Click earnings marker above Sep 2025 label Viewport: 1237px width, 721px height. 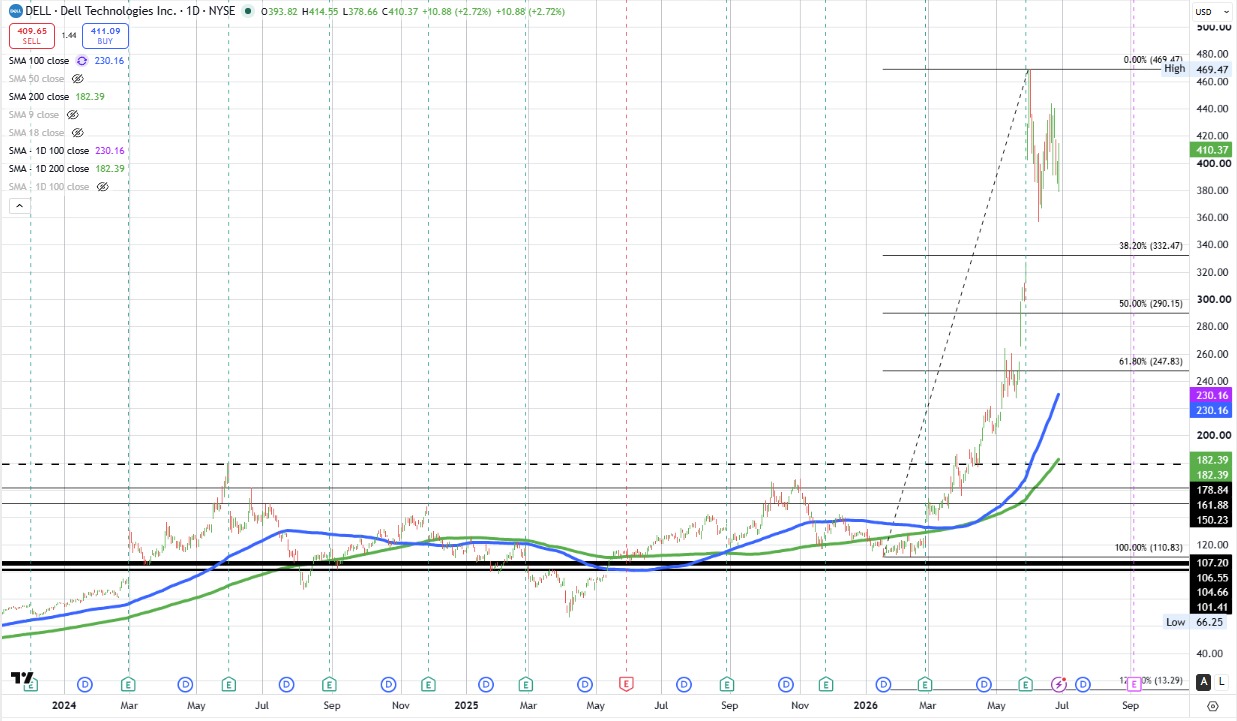(x=727, y=684)
